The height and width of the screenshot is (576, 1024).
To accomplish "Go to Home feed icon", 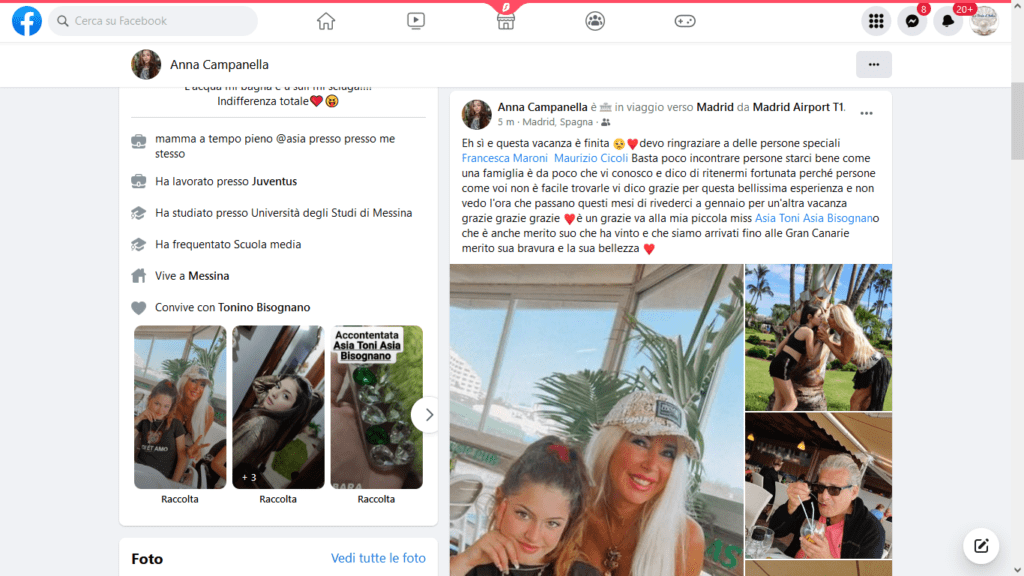I will (x=326, y=21).
